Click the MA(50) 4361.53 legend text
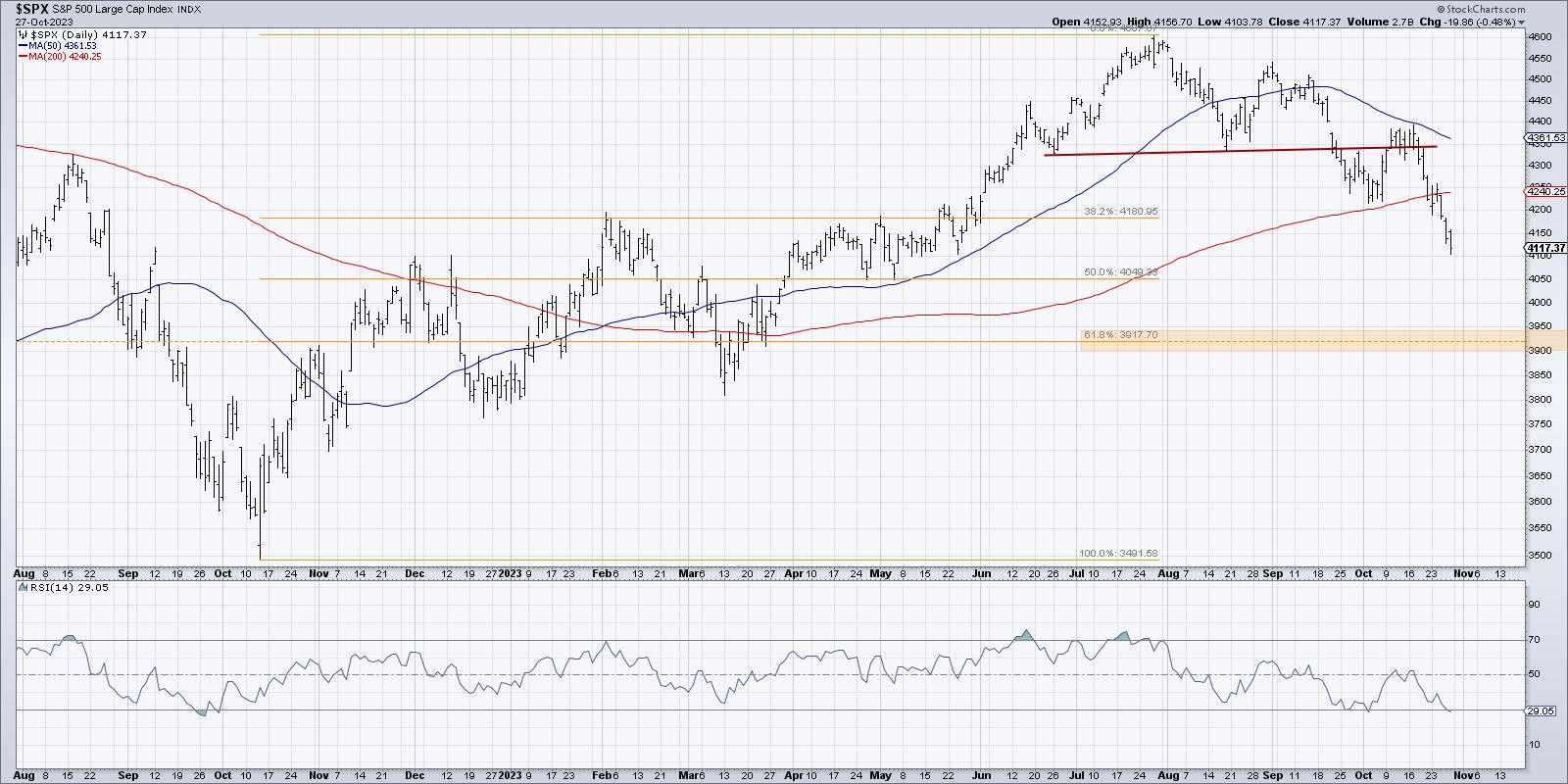 (64, 45)
